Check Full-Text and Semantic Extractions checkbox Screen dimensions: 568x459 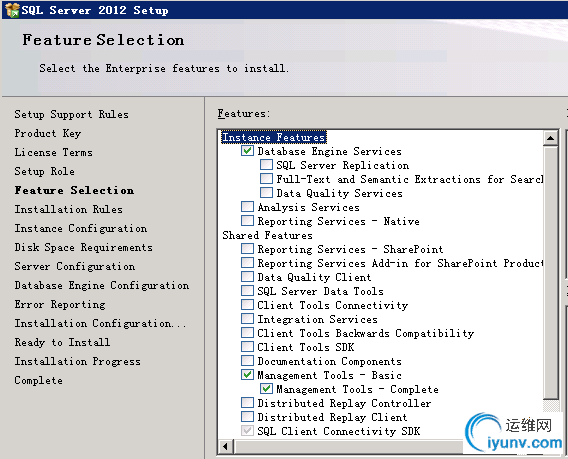266,179
